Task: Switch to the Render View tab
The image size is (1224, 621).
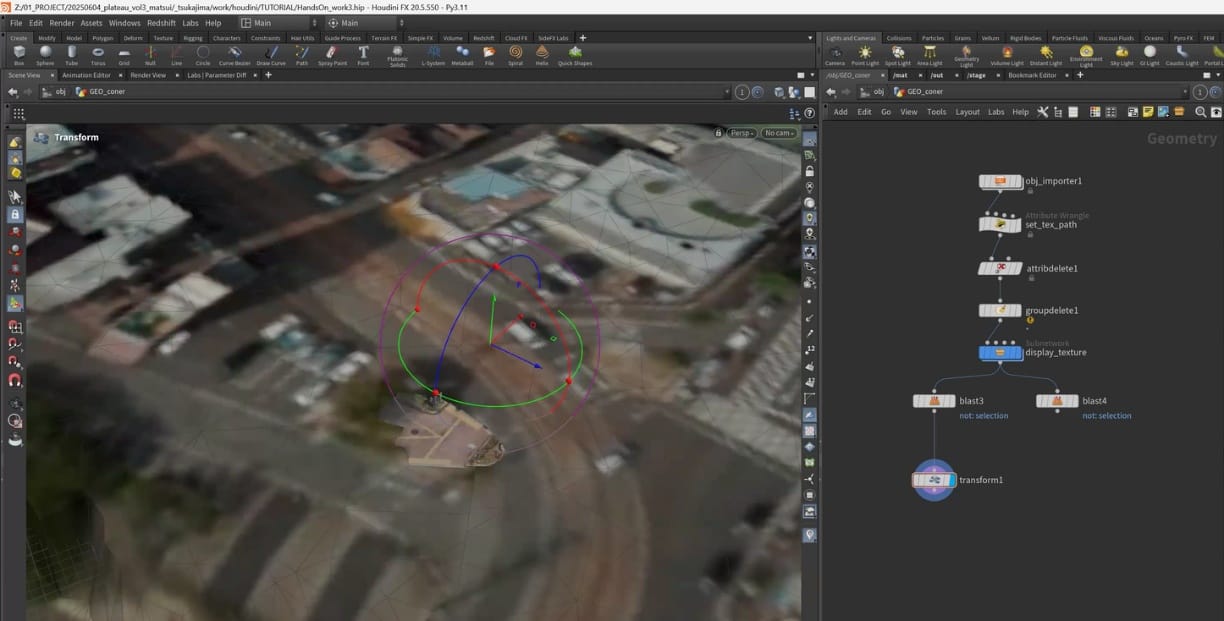Action: click(x=147, y=75)
